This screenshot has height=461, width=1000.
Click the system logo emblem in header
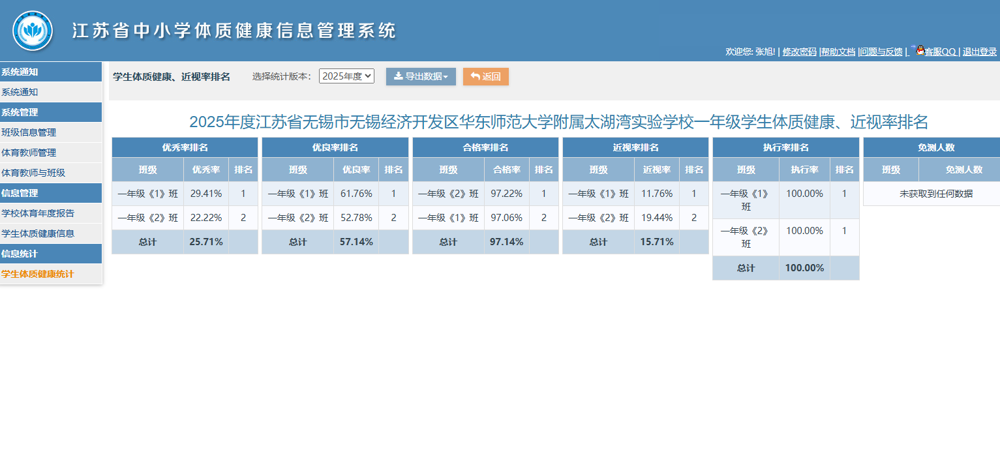point(33,30)
